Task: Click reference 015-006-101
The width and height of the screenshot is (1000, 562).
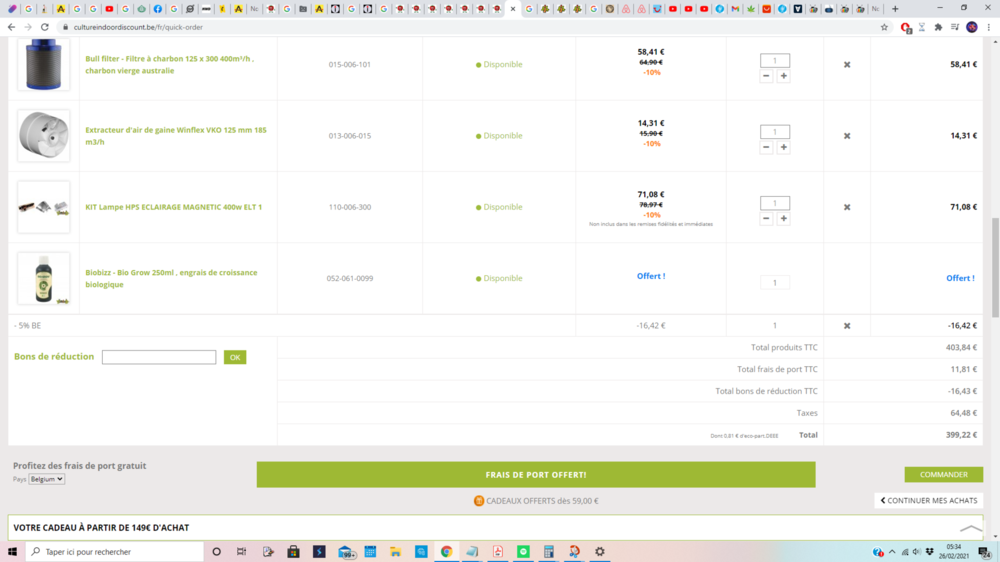Action: (x=349, y=64)
